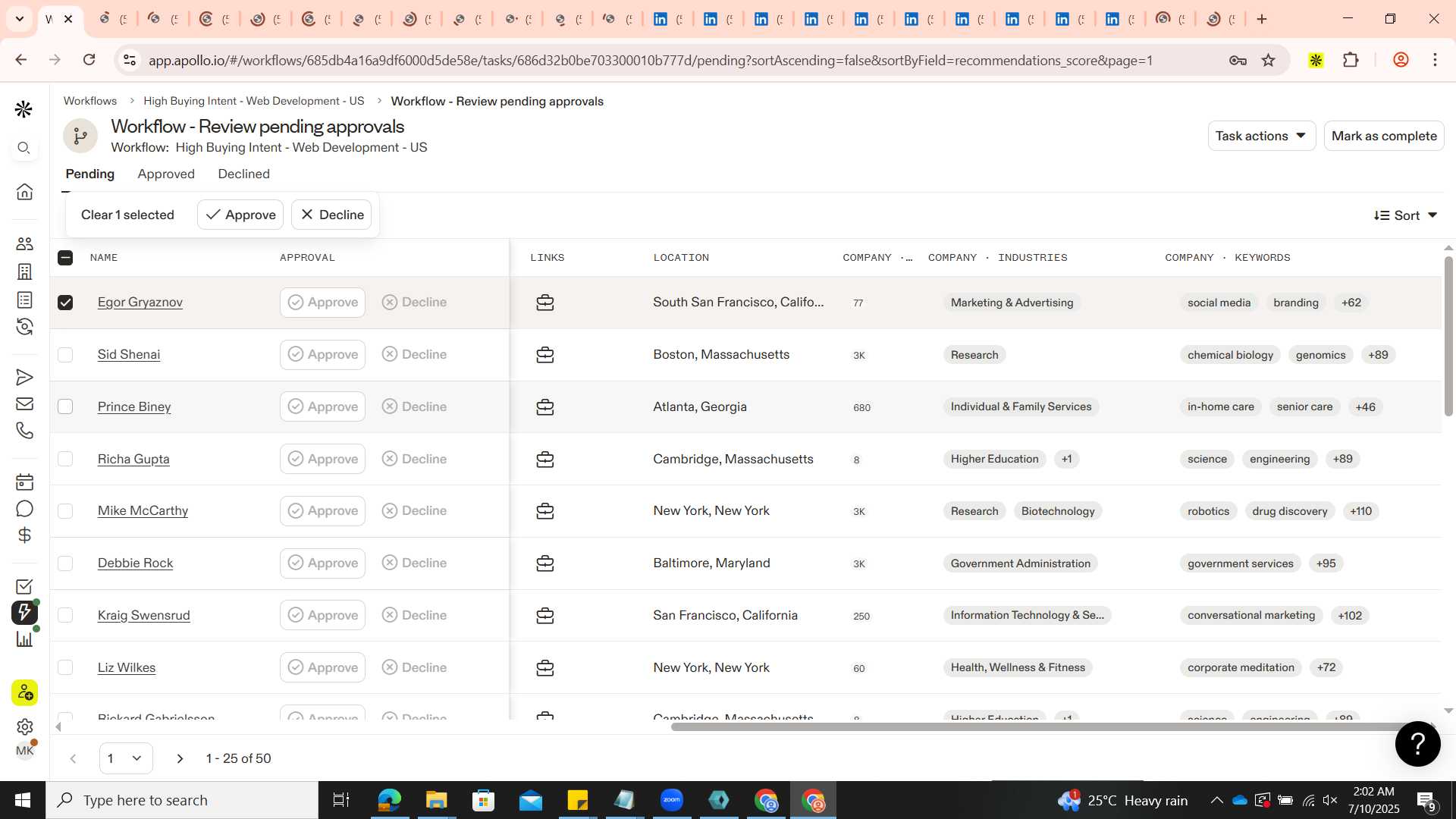The width and height of the screenshot is (1456, 819).
Task: Approve selected contacts in bulk bar
Action: [x=240, y=215]
